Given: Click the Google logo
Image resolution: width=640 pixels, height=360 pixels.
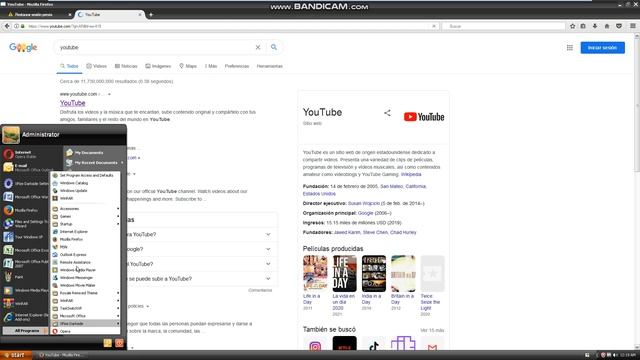Looking at the screenshot, I should click(23, 47).
